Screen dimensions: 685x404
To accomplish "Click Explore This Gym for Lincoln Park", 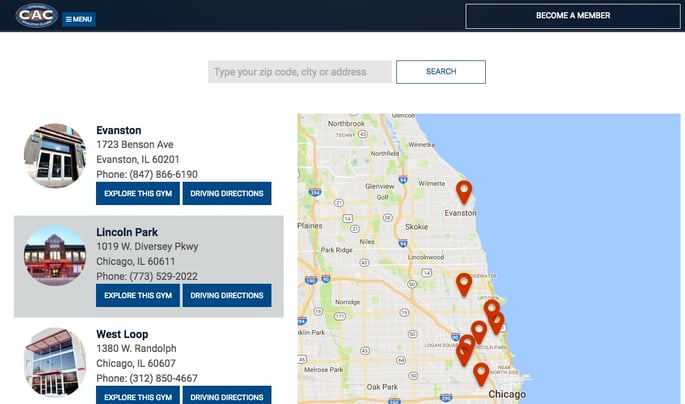I will point(138,296).
